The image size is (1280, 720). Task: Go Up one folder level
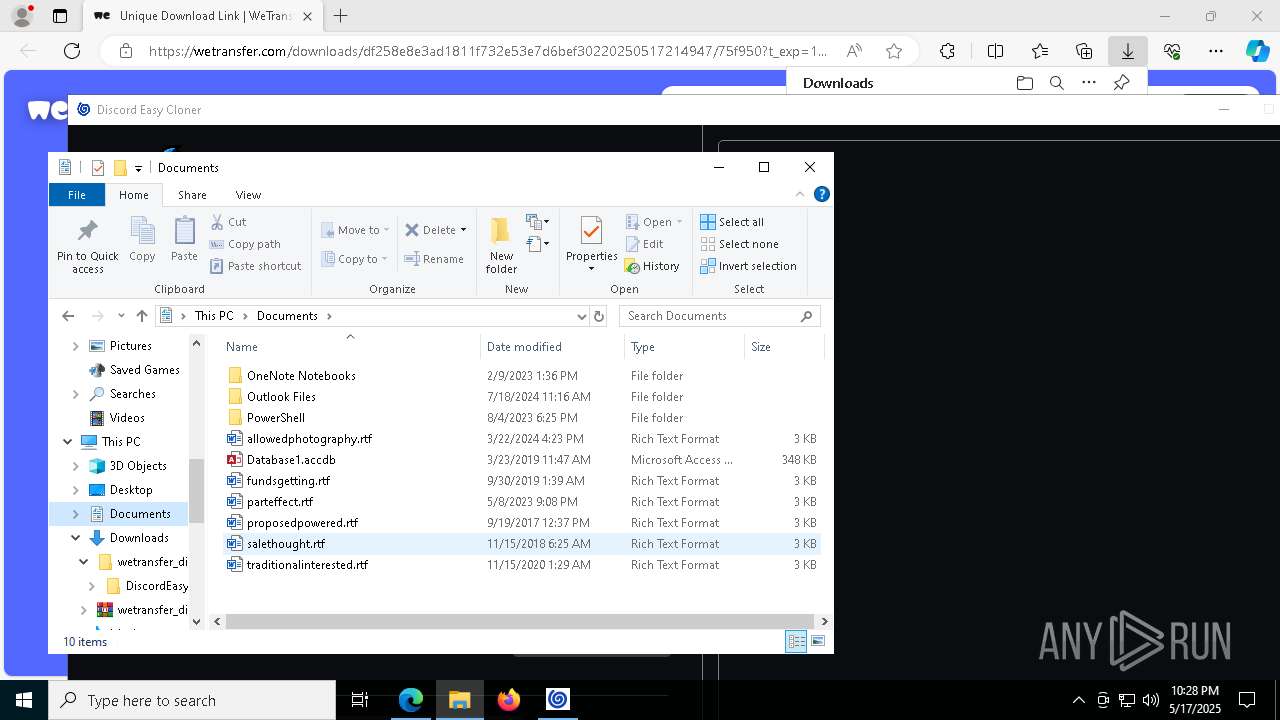click(x=142, y=316)
